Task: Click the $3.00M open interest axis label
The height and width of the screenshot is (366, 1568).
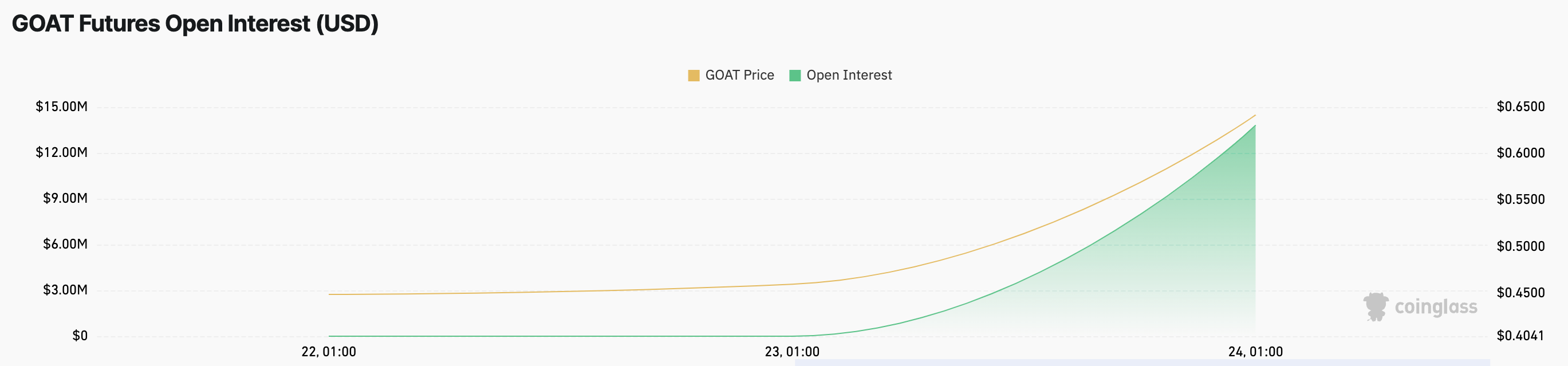Action: click(x=65, y=290)
